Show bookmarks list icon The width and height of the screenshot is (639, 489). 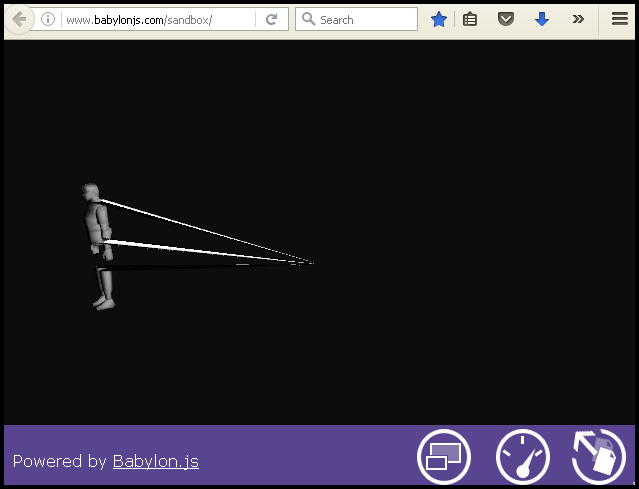click(x=470, y=19)
